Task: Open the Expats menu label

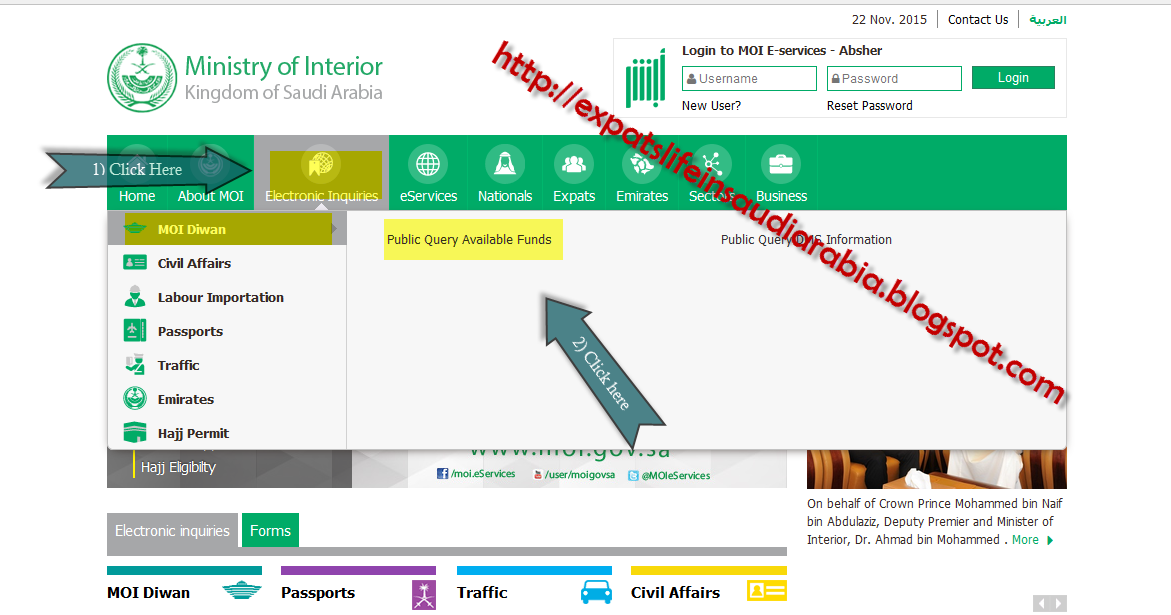Action: (574, 196)
